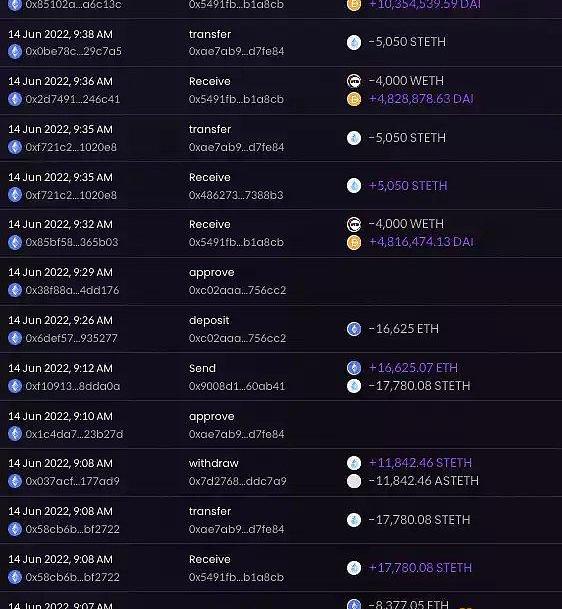
Task: Click the ETH icon next to −16,625 ETH
Action: [354, 329]
